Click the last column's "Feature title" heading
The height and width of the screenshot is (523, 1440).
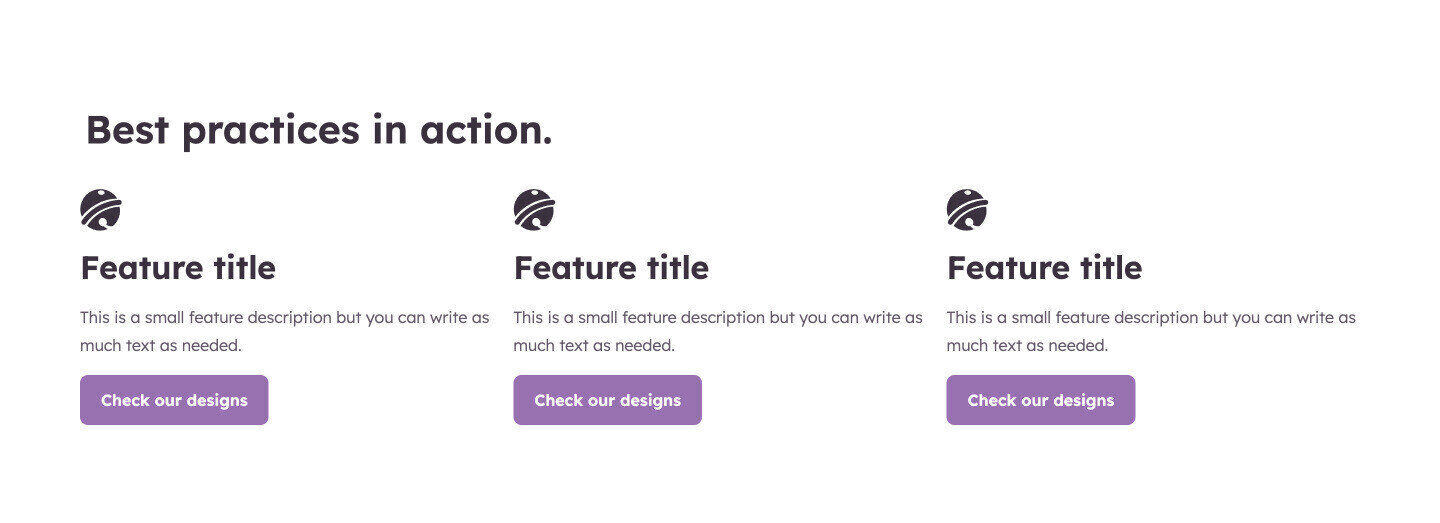[x=1044, y=268]
